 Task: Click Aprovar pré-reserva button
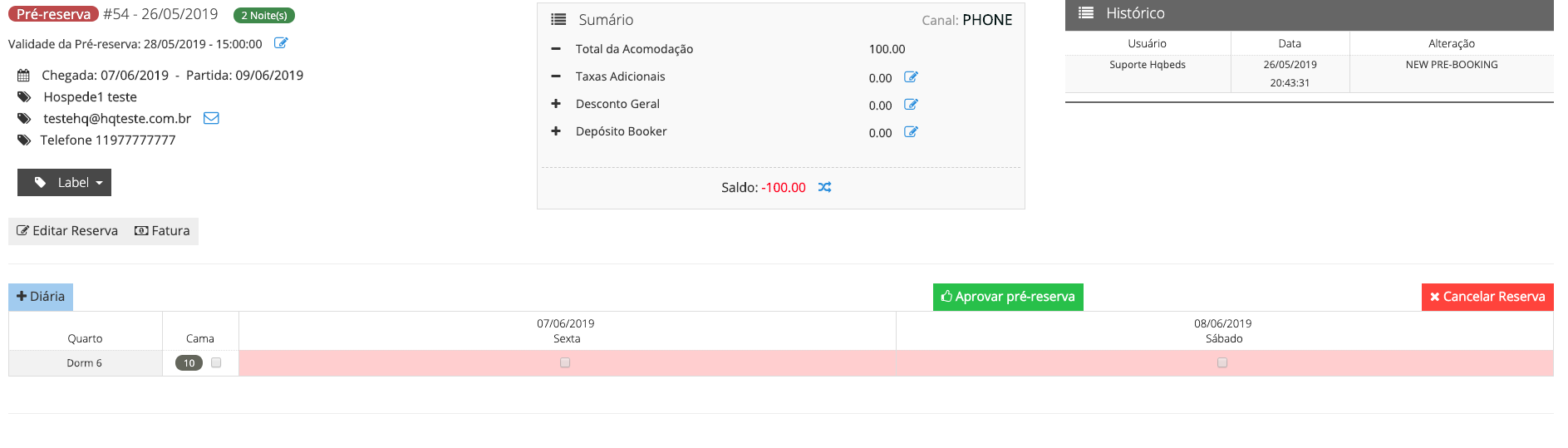(1008, 297)
